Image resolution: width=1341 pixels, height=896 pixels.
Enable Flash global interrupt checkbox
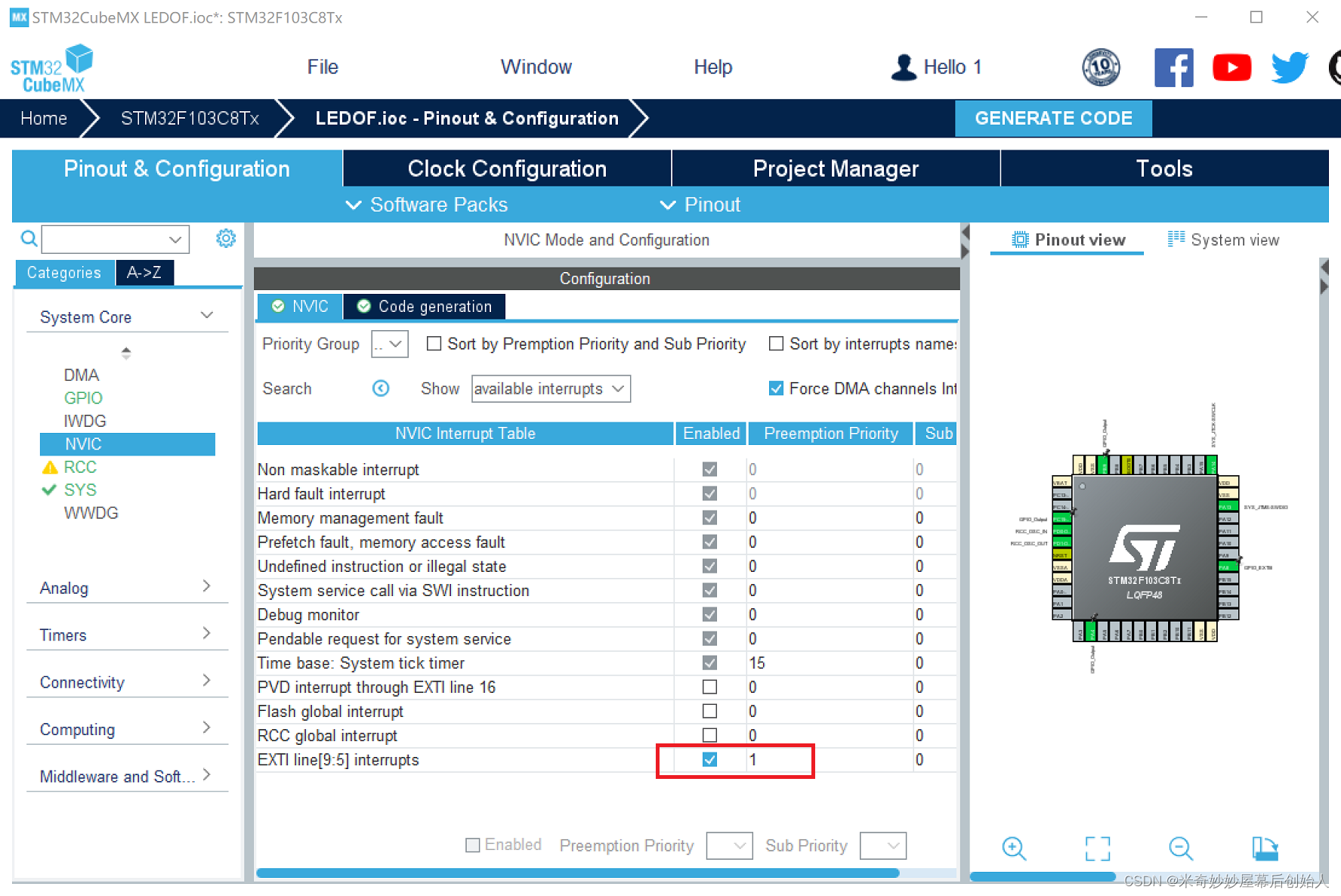tap(709, 711)
